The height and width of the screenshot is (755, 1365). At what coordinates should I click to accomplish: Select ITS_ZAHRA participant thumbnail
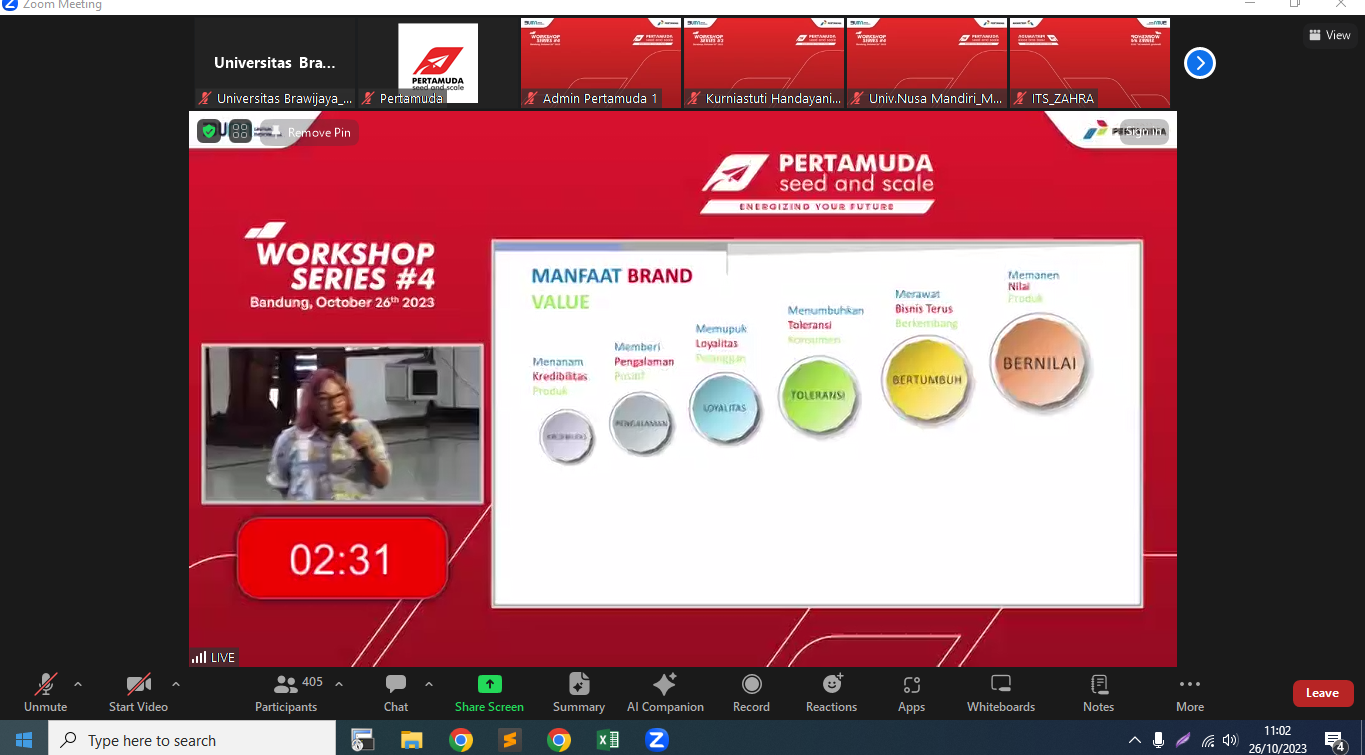1090,63
